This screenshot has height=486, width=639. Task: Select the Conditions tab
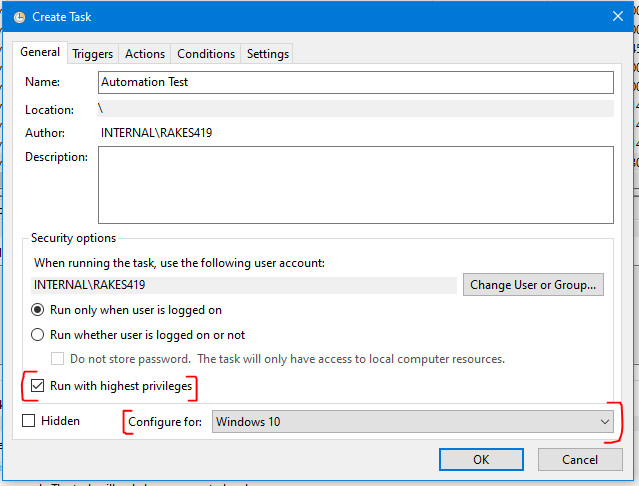[x=206, y=54]
